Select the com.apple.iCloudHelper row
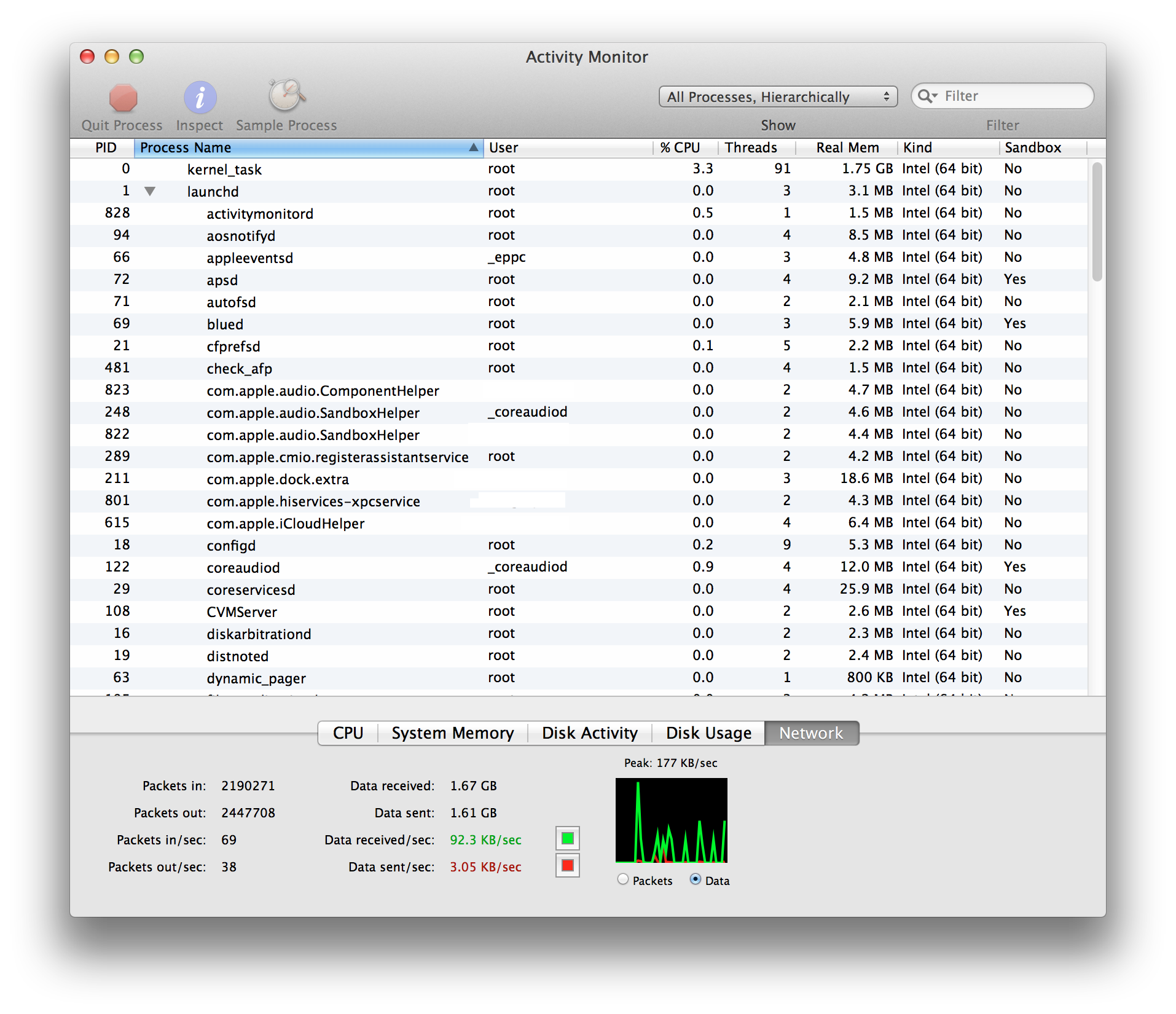1176x1014 pixels. tap(579, 523)
